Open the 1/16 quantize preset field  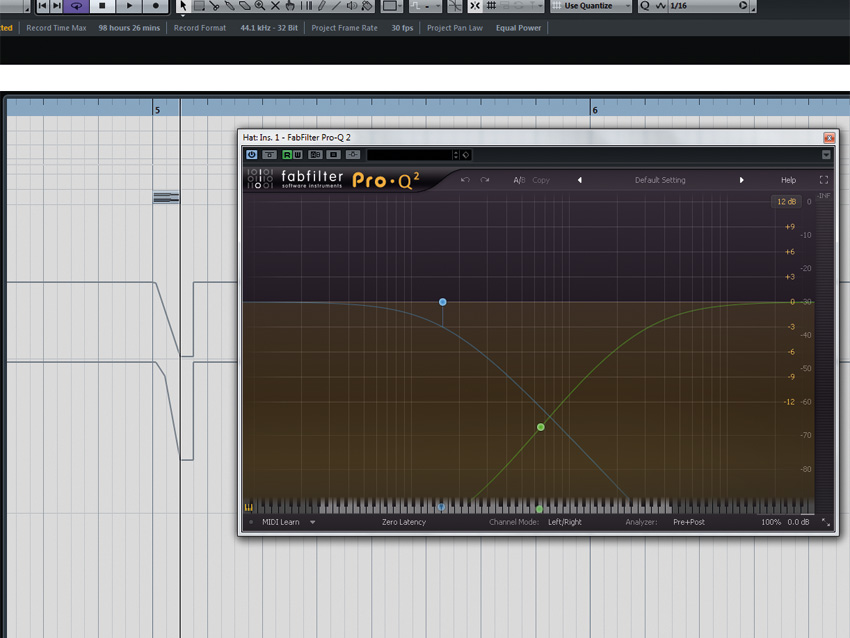point(703,6)
